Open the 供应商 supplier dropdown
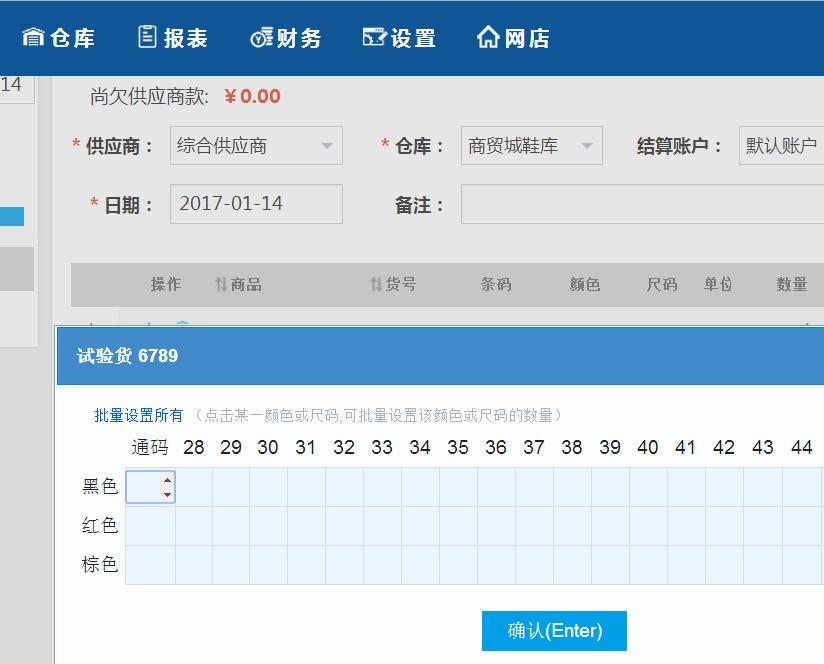 click(x=256, y=146)
